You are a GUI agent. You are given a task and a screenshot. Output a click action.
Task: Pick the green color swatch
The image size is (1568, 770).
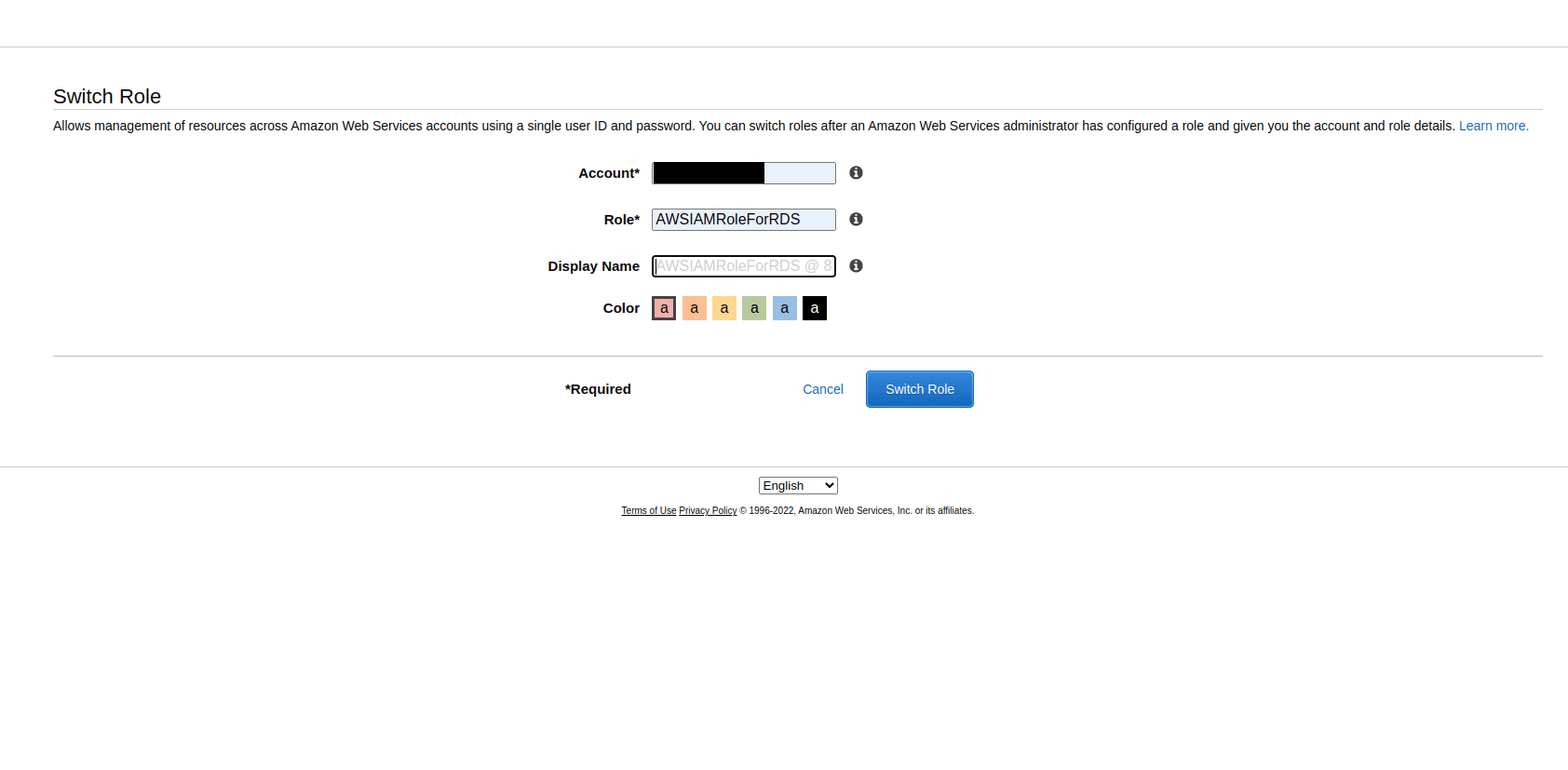click(x=754, y=308)
